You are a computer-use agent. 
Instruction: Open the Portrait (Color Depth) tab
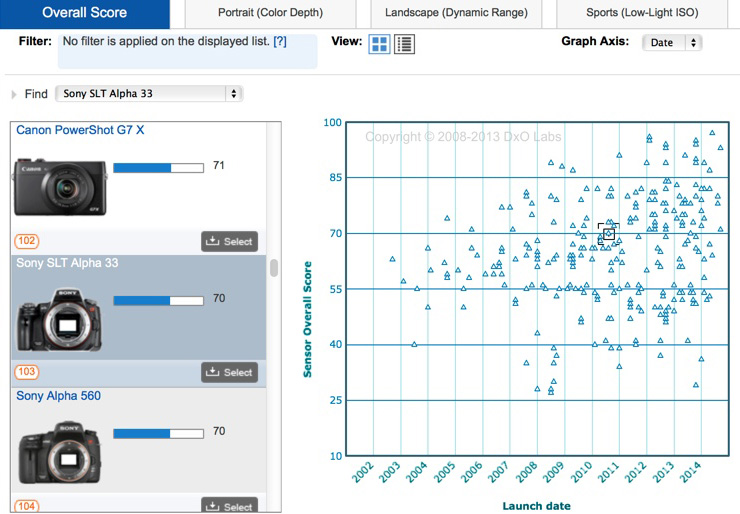click(x=270, y=13)
